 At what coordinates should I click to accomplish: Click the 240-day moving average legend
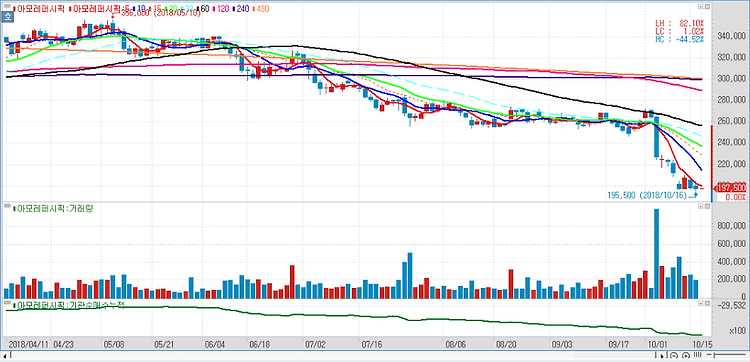[x=242, y=9]
